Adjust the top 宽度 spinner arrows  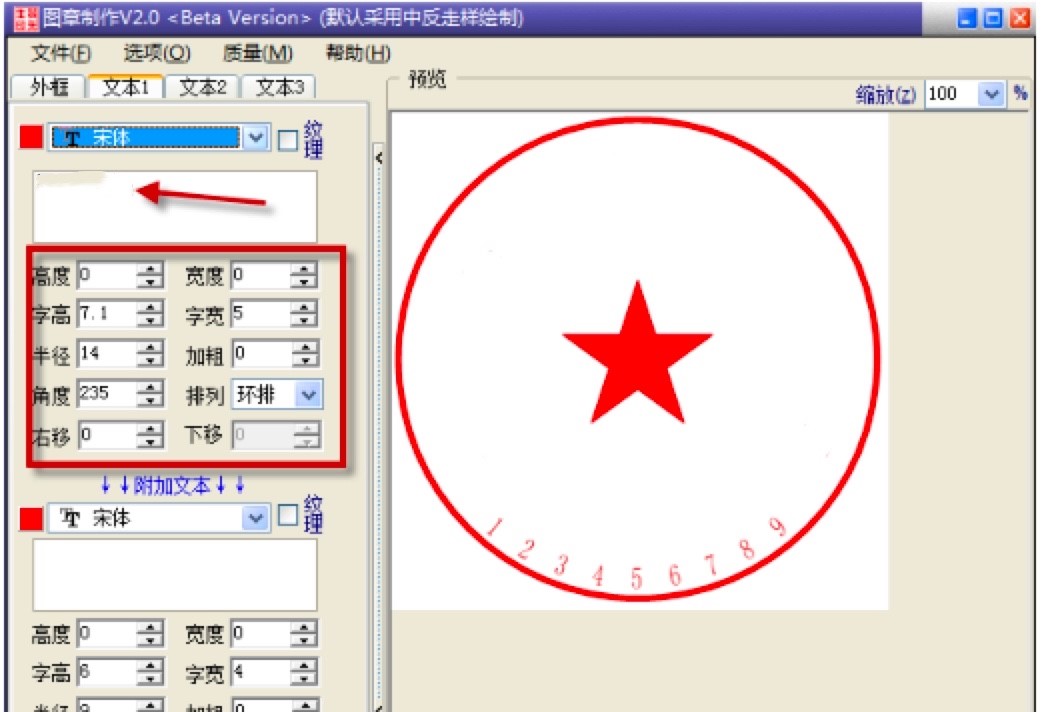[x=304, y=275]
